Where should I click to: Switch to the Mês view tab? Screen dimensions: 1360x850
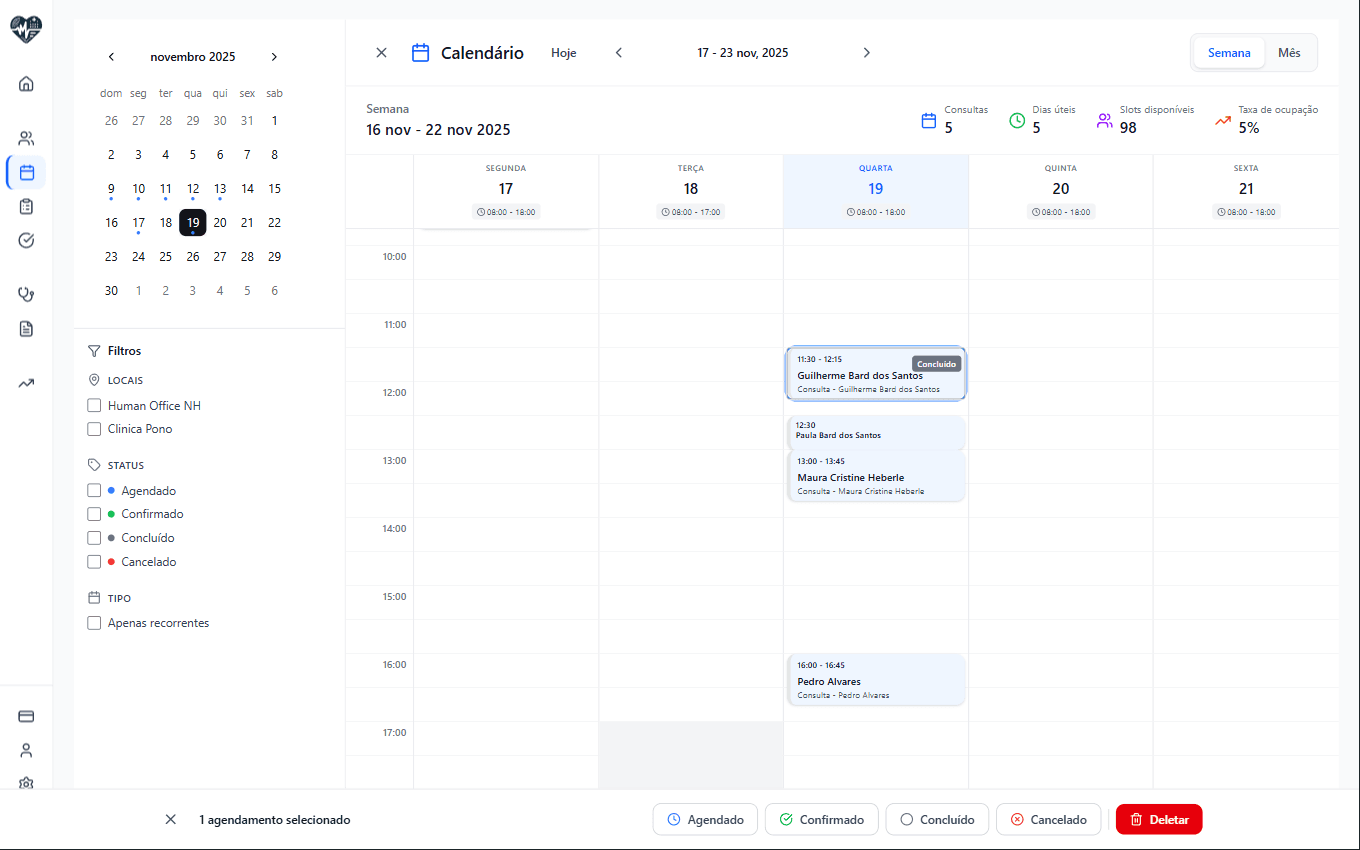click(1290, 52)
